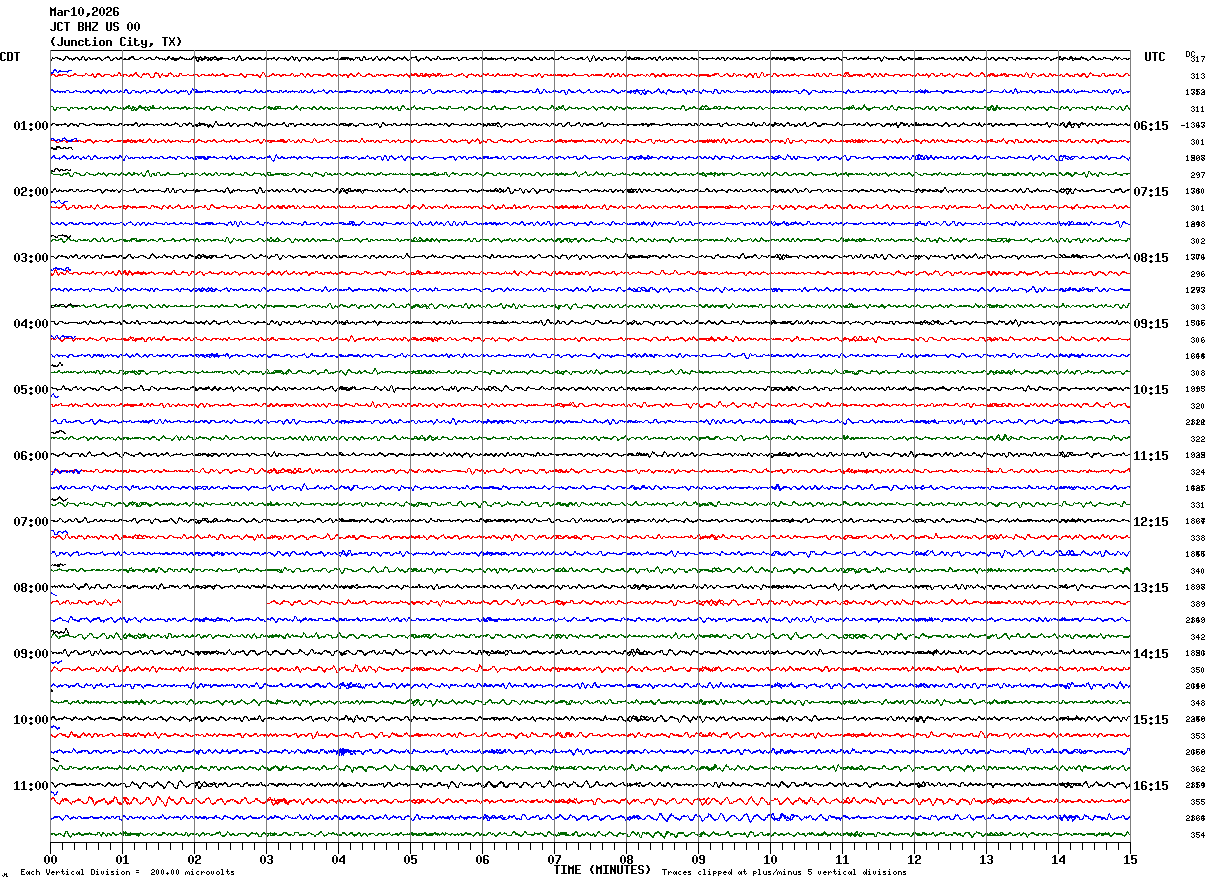
Task: Select the 06:15 UTC row label
Action: click(1151, 126)
